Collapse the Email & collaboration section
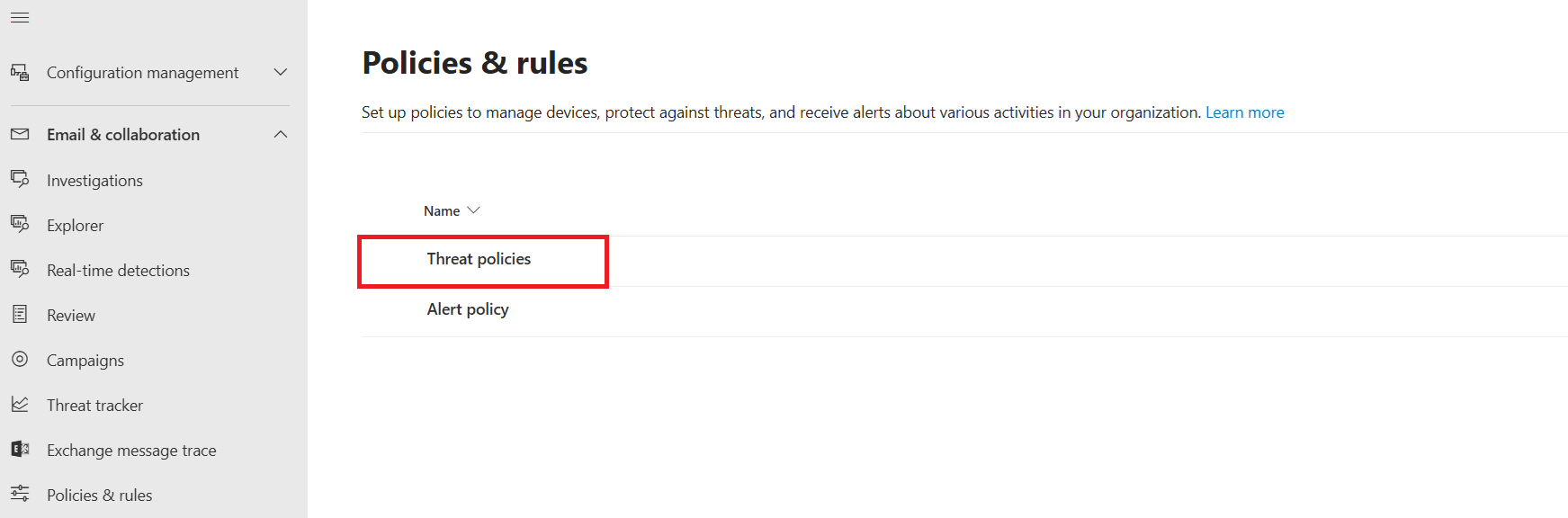Screen dimensions: 1568x518 coord(280,133)
